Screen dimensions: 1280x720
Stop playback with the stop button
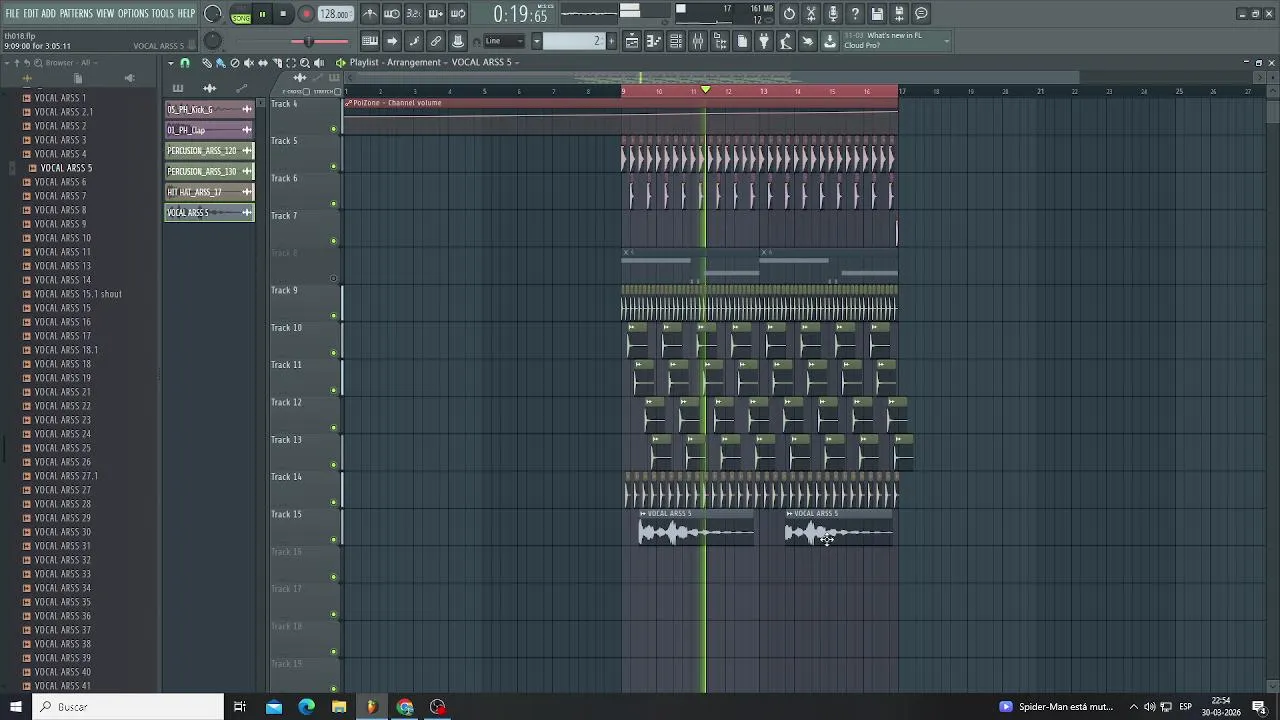click(283, 14)
